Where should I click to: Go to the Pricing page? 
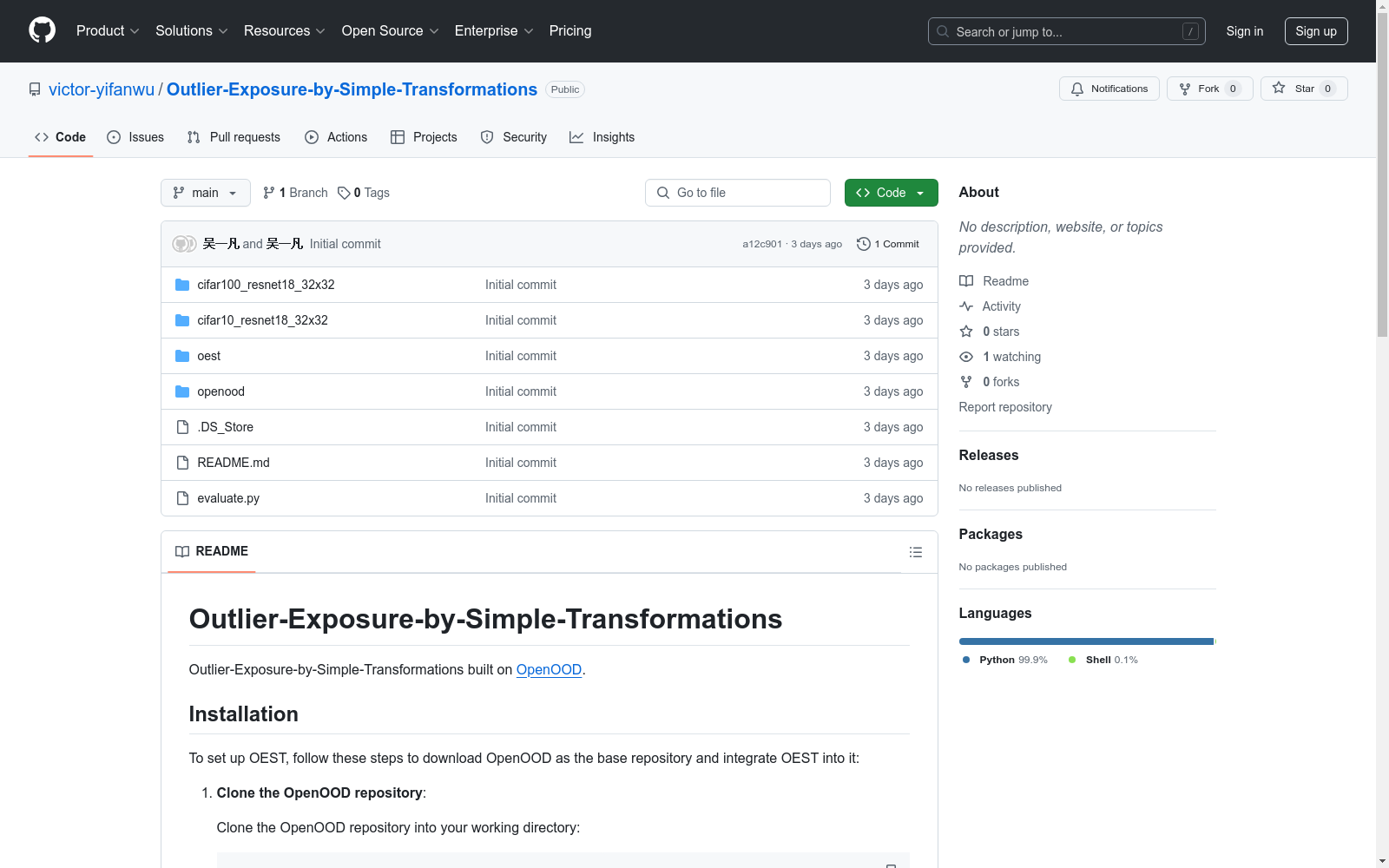point(570,30)
